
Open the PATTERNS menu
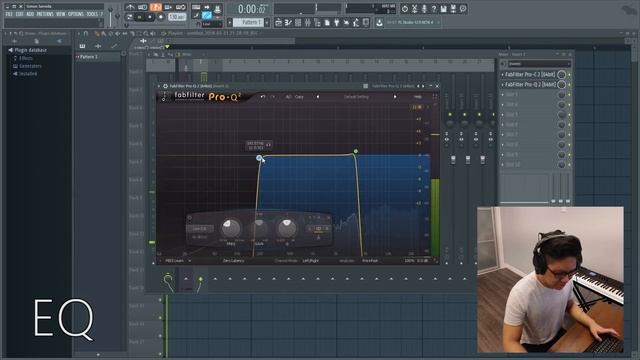45,14
